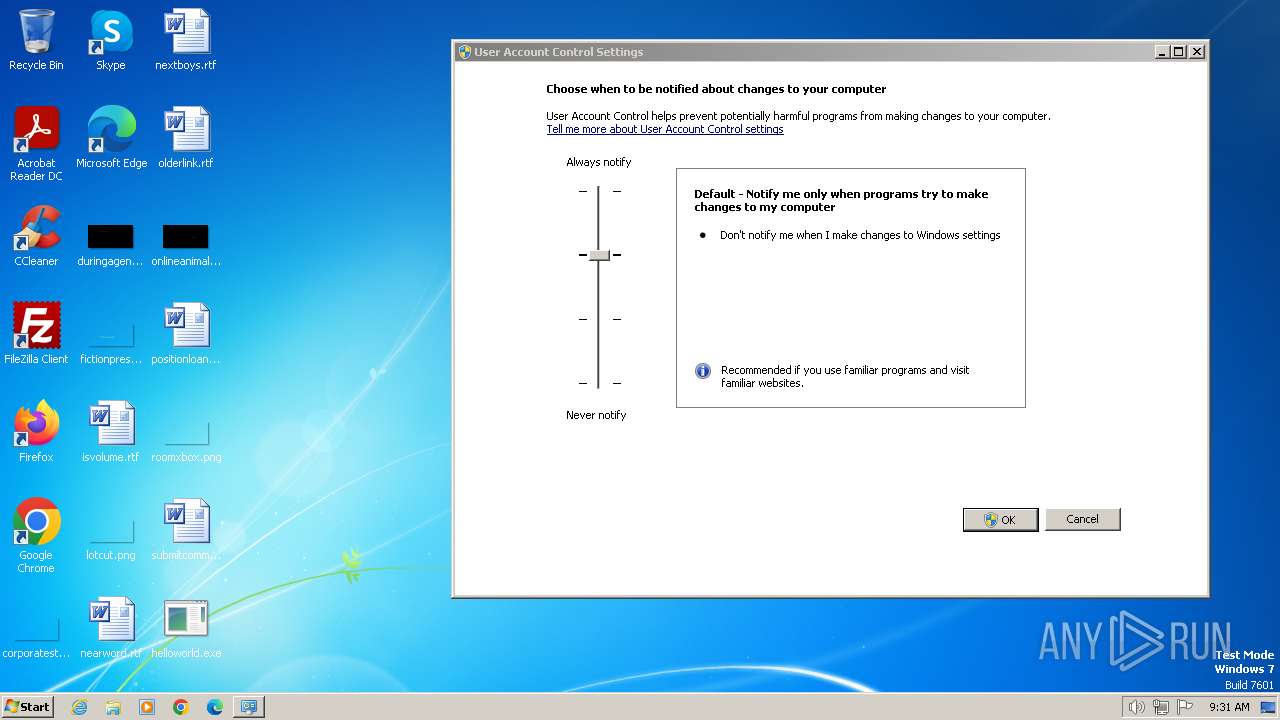Select the submitcomm… document icon
This screenshot has height=720, width=1280.
coord(186,530)
